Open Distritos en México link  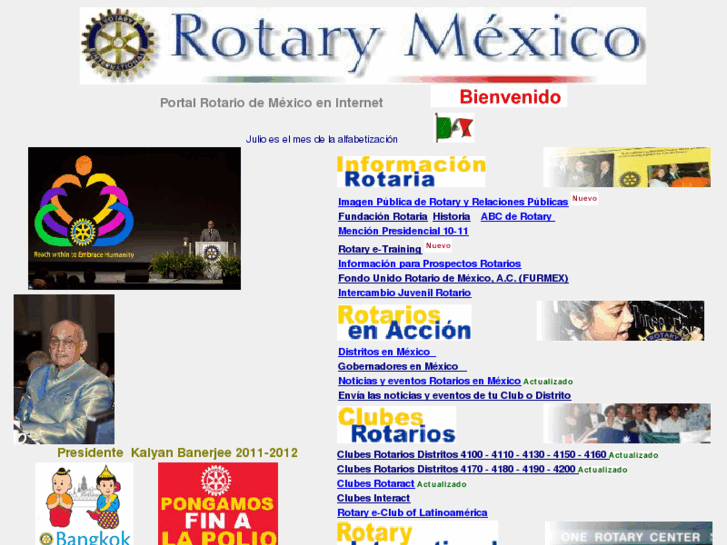point(387,352)
